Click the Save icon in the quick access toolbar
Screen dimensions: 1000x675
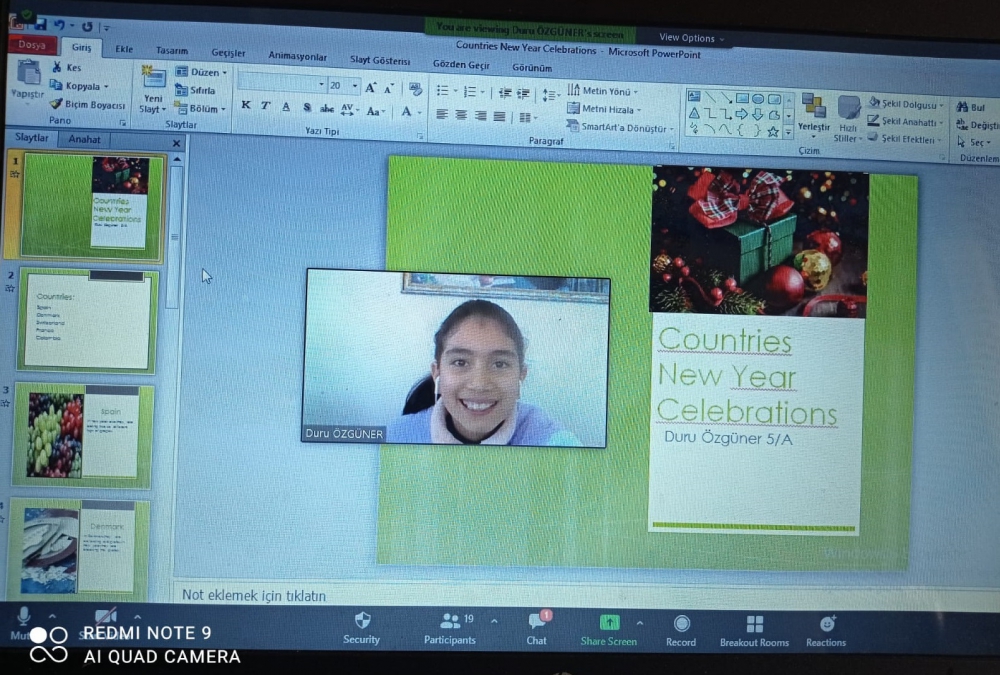coord(40,24)
